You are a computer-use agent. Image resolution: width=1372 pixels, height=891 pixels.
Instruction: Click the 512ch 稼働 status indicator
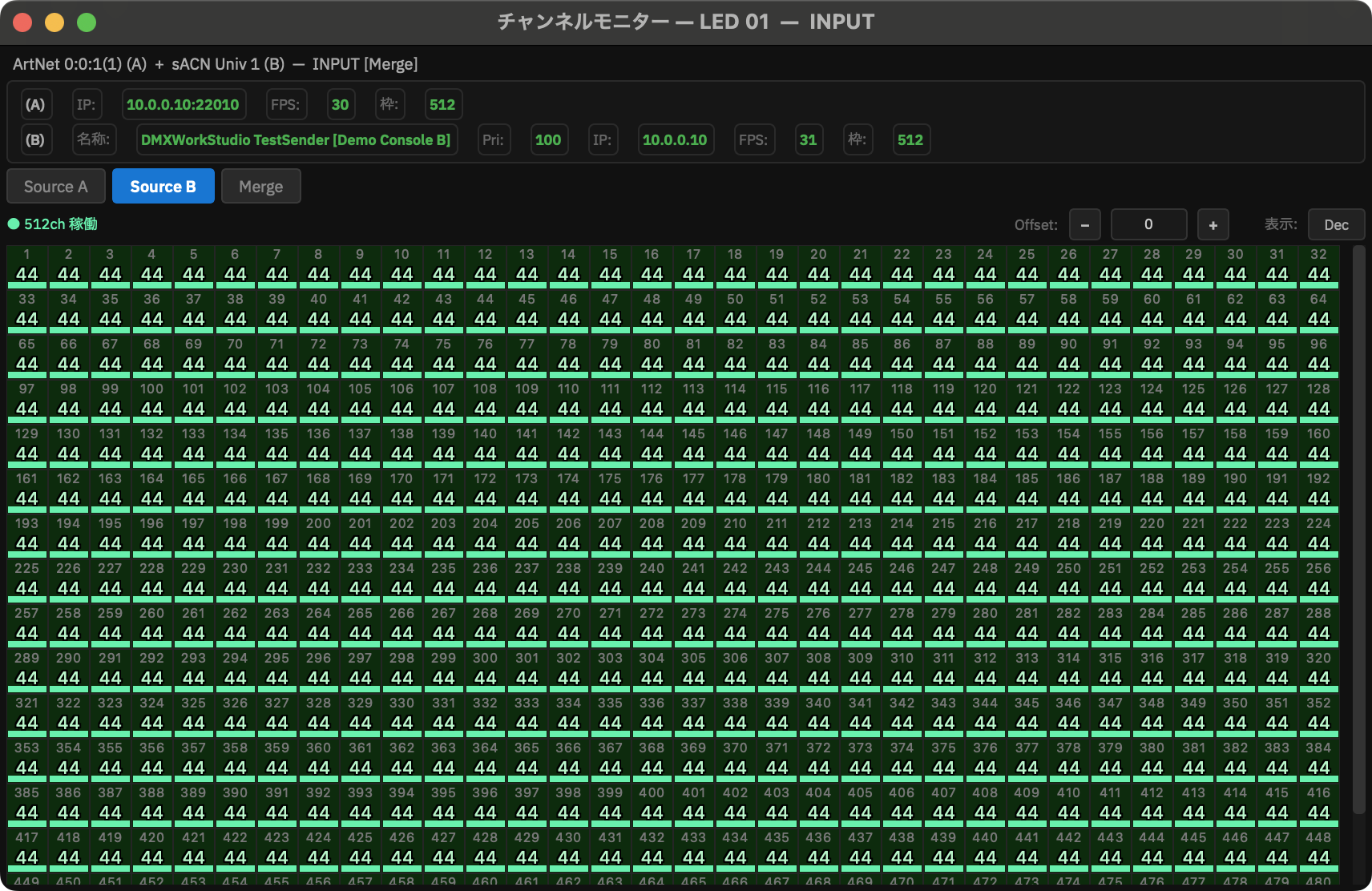[x=53, y=224]
